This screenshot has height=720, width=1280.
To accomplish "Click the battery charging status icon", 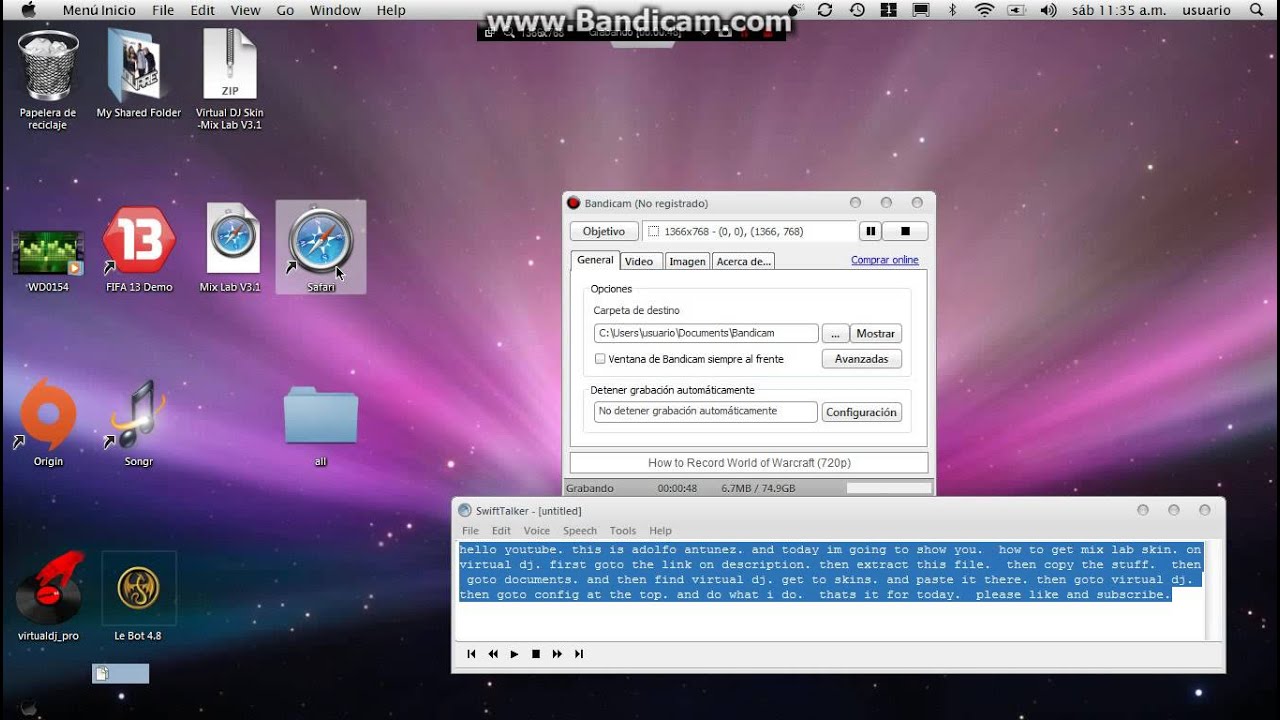I will [1016, 10].
